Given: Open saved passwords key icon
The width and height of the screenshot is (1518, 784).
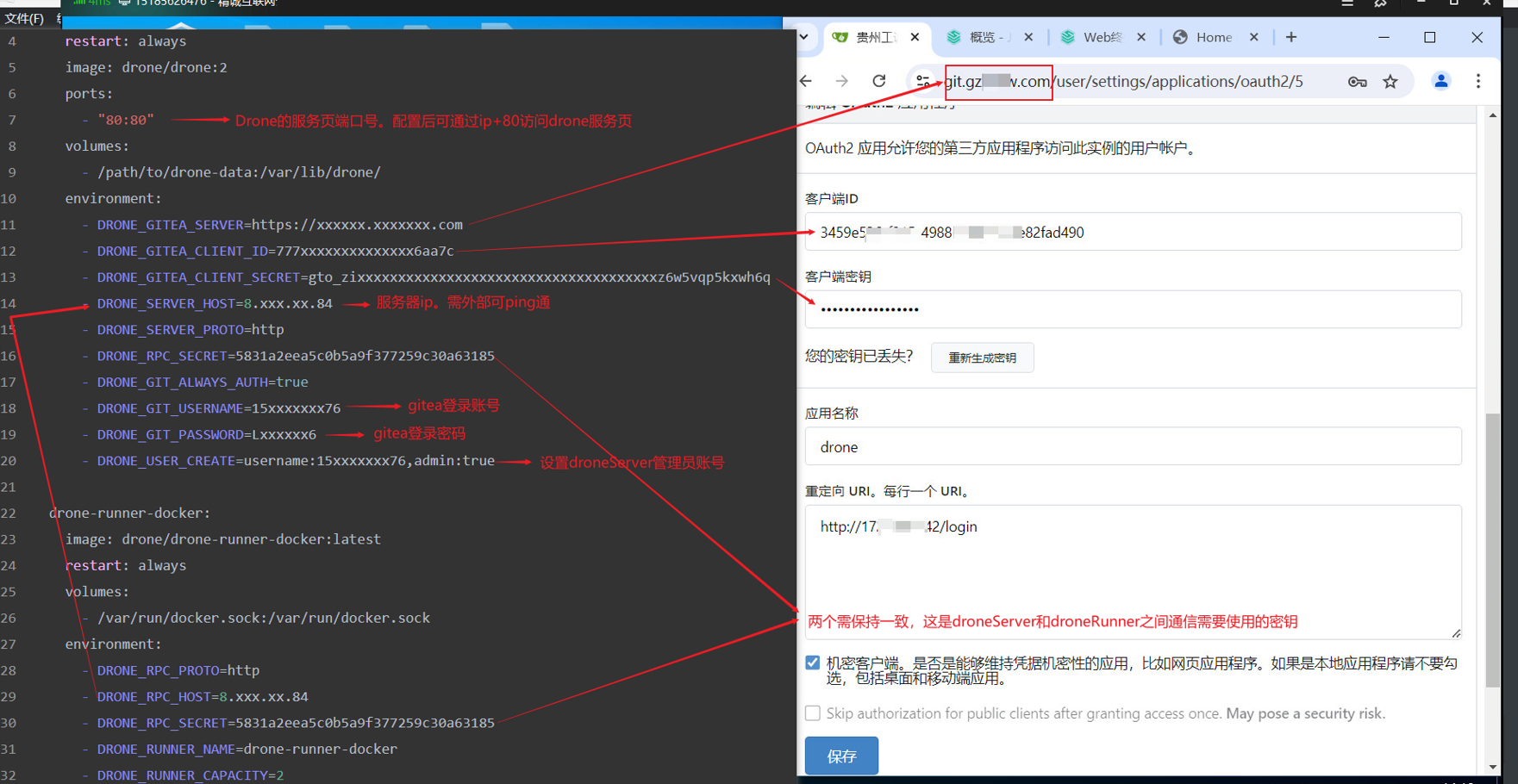Looking at the screenshot, I should (1358, 82).
